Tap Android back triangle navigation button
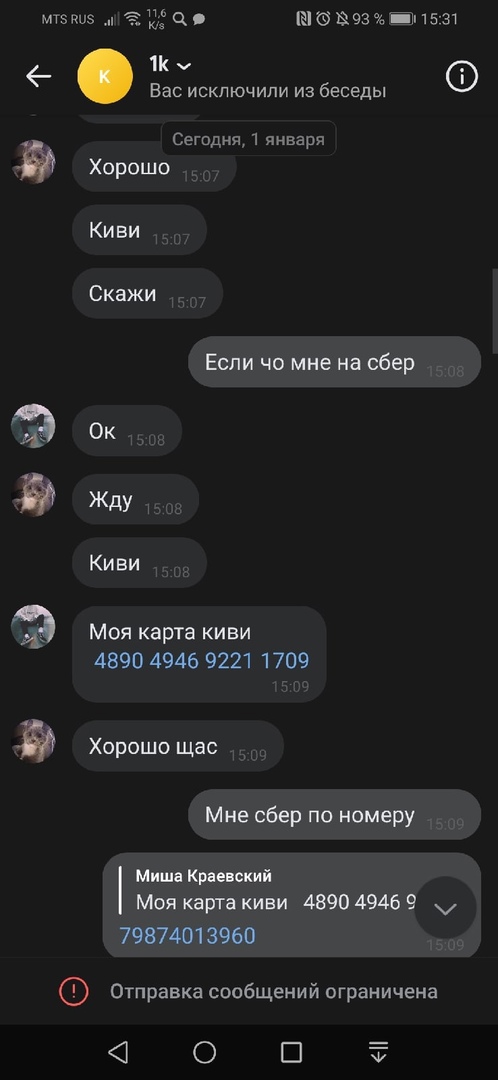Viewport: 498px width, 1080px height. click(118, 1052)
